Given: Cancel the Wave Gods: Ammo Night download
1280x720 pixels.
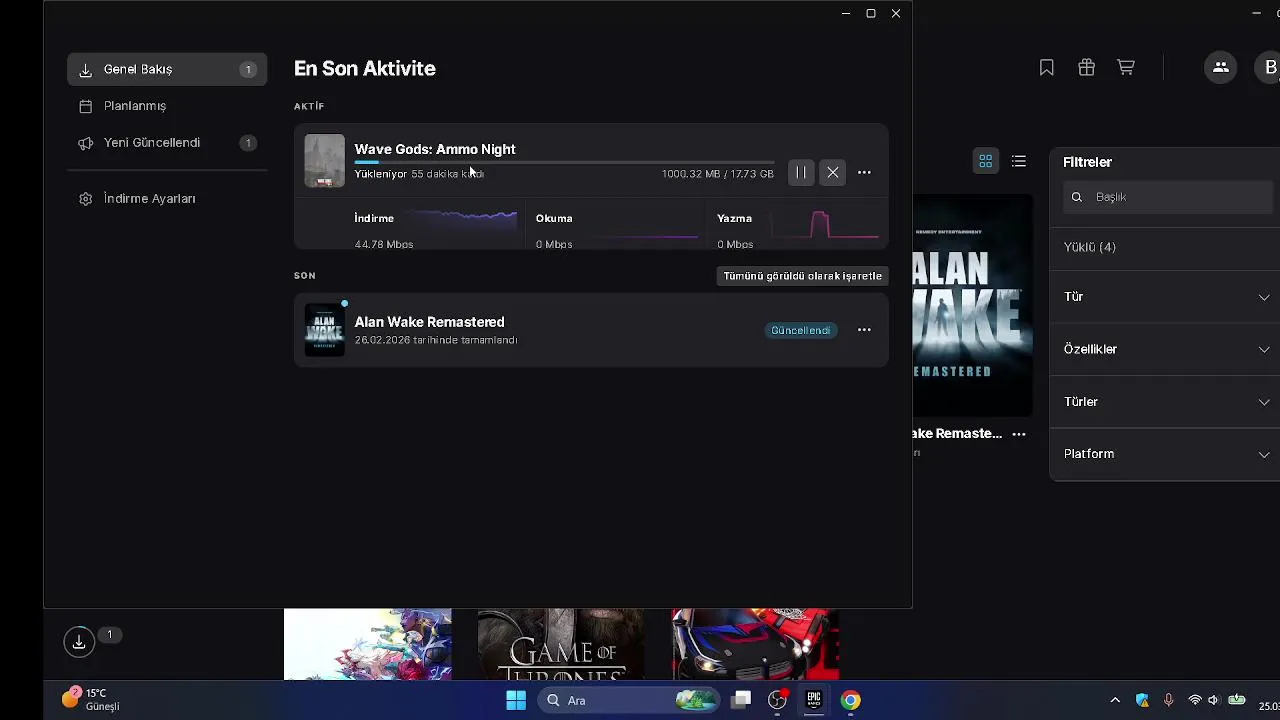Looking at the screenshot, I should pyautogui.click(x=833, y=173).
